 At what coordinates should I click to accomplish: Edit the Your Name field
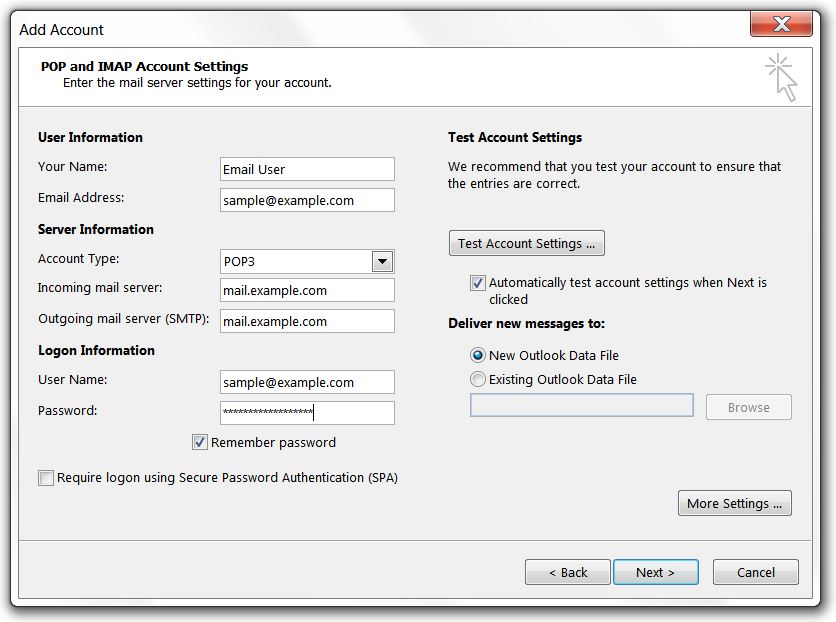307,169
